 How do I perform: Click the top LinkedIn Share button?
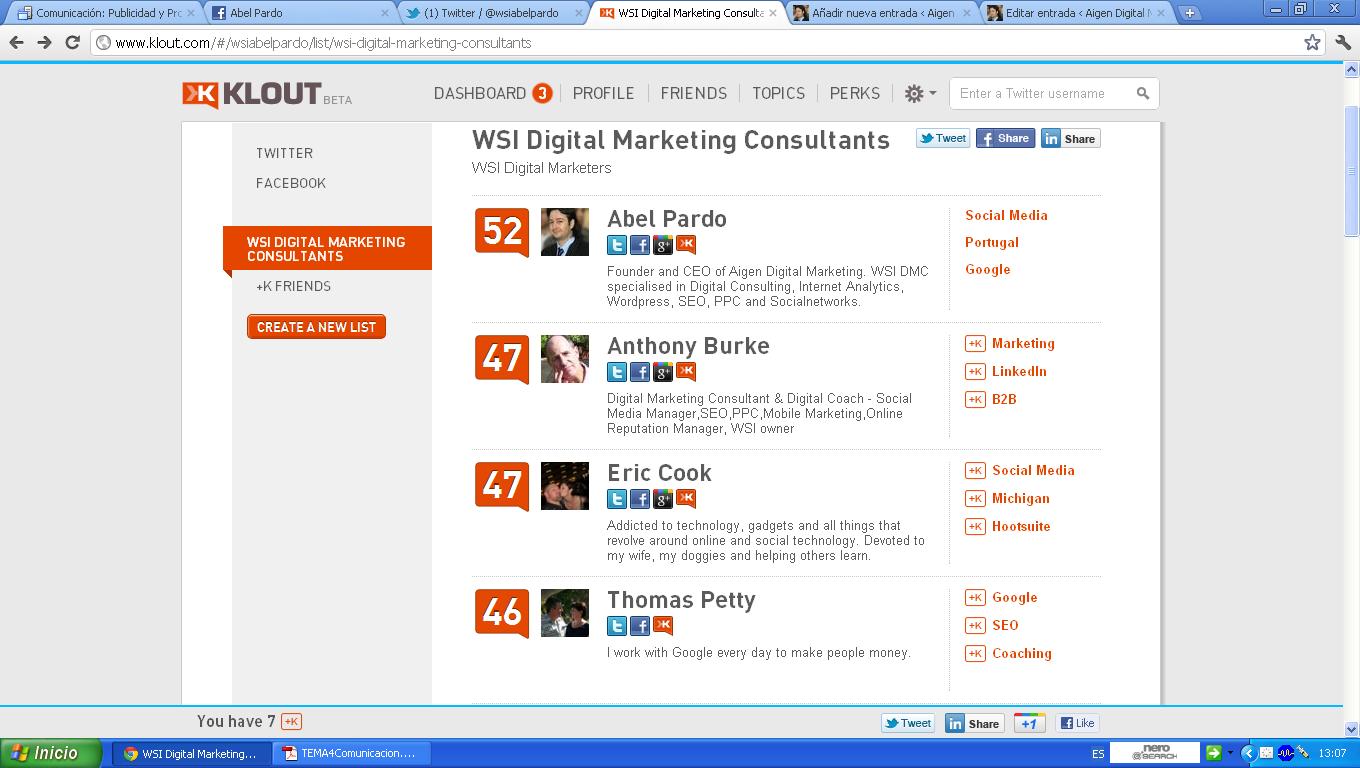click(x=1070, y=138)
